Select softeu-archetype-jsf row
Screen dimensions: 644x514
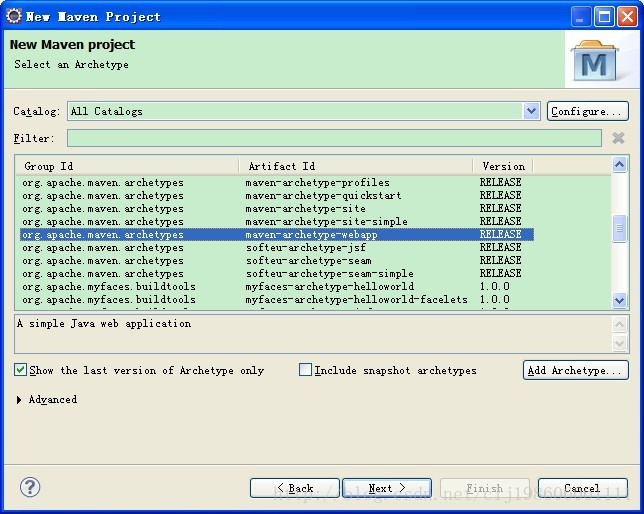[277, 248]
